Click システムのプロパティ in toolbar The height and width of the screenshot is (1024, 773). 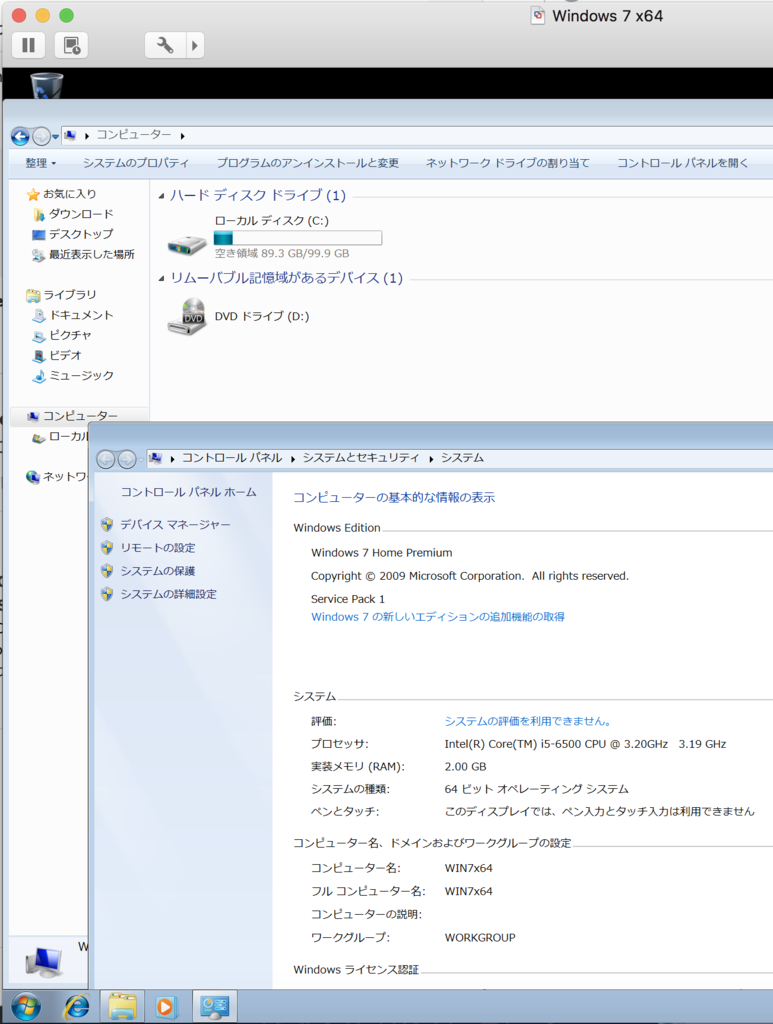136,163
